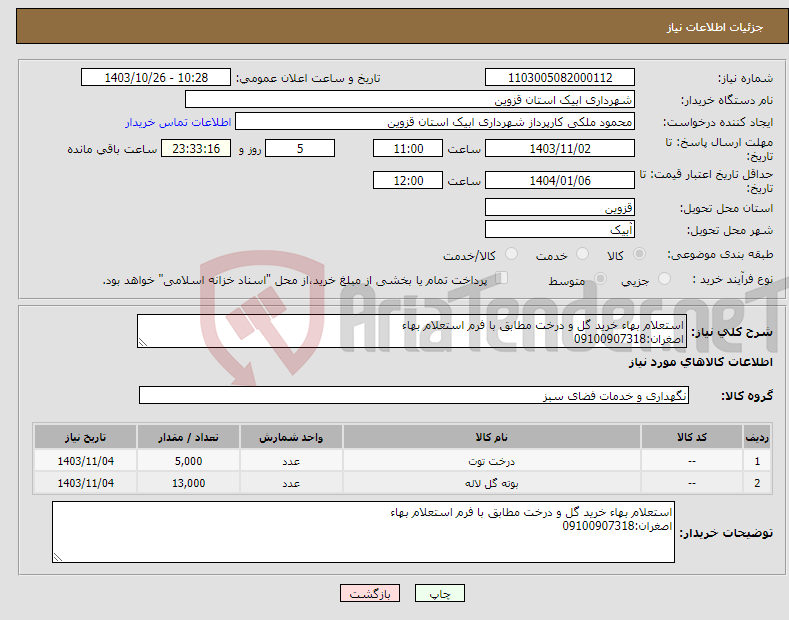Click the delivery city field آبیک
The width and height of the screenshot is (789, 620).
(560, 229)
